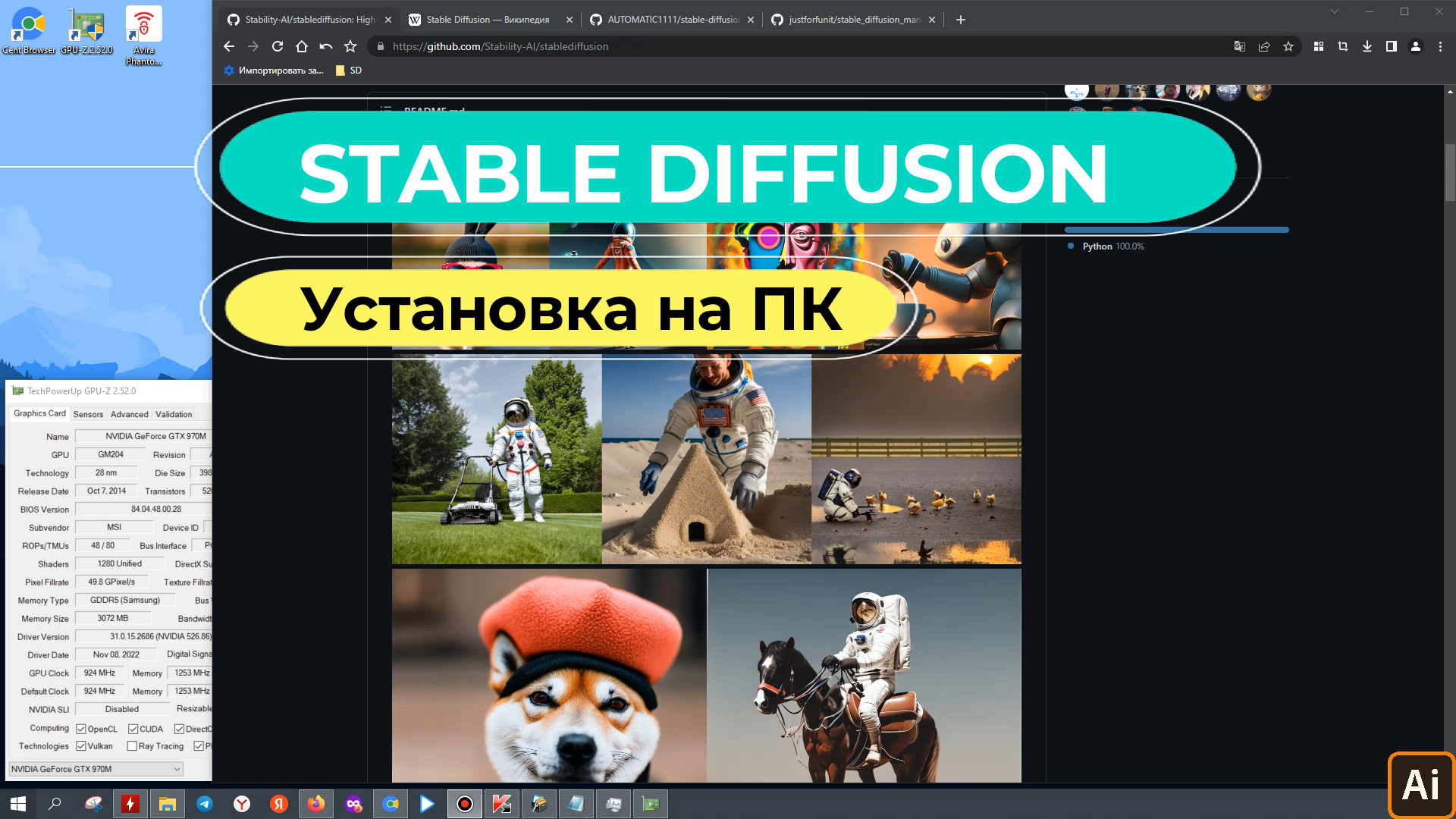Click the video player taskbar icon
1456x819 pixels.
(x=428, y=803)
